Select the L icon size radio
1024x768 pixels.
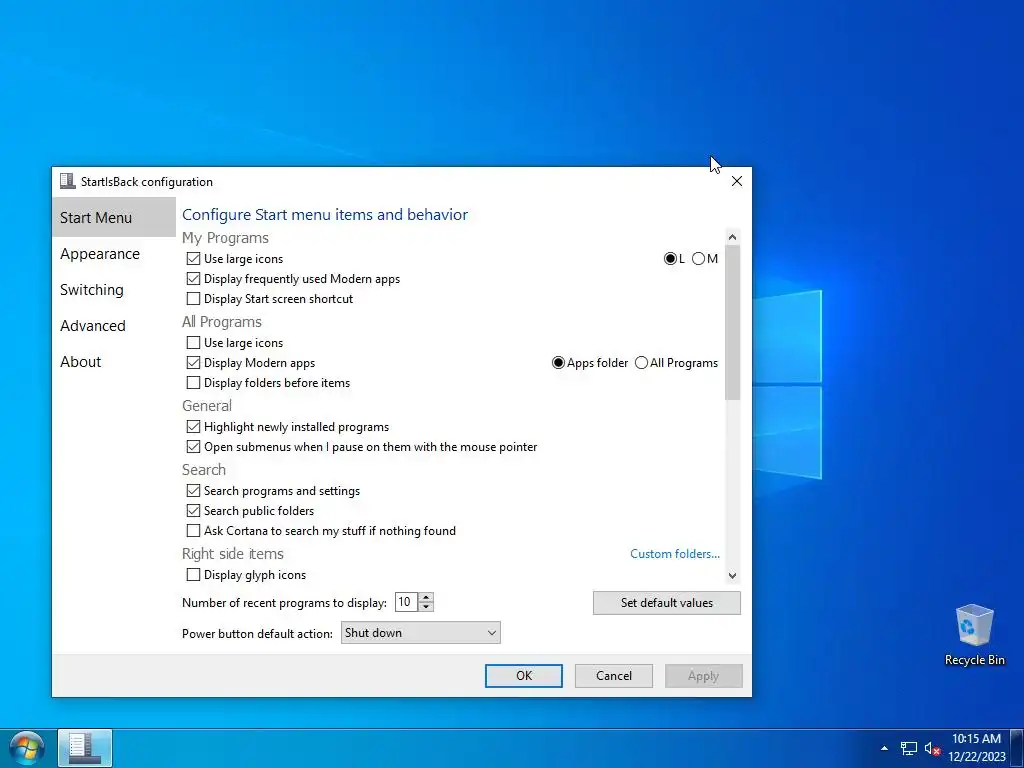click(x=670, y=259)
